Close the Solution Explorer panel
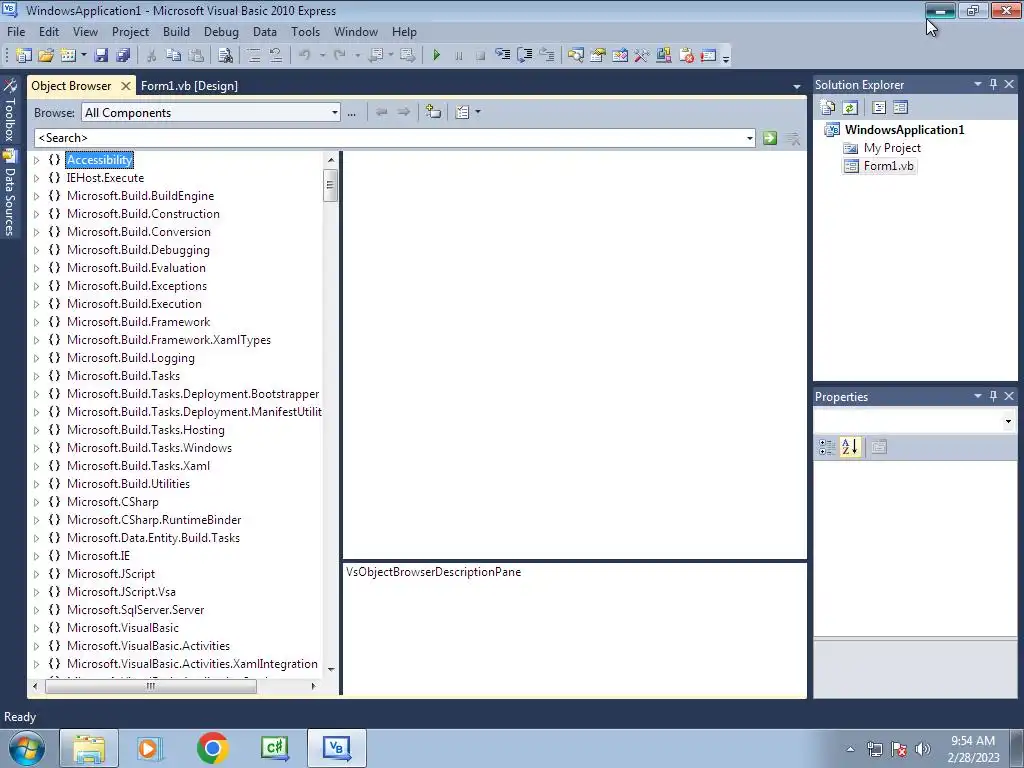 pos(1009,84)
